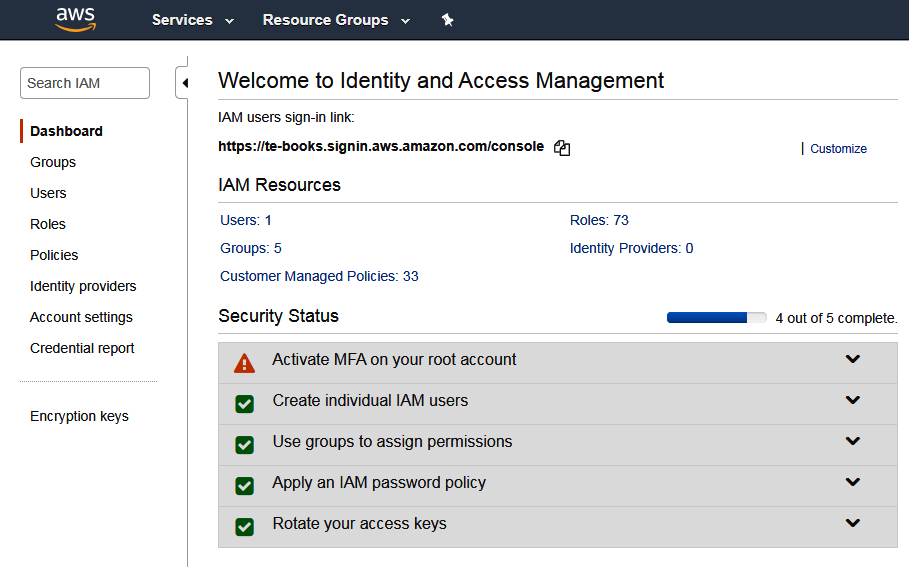Image resolution: width=909 pixels, height=567 pixels.
Task: Open Identity providers in the sidebar
Action: point(83,286)
